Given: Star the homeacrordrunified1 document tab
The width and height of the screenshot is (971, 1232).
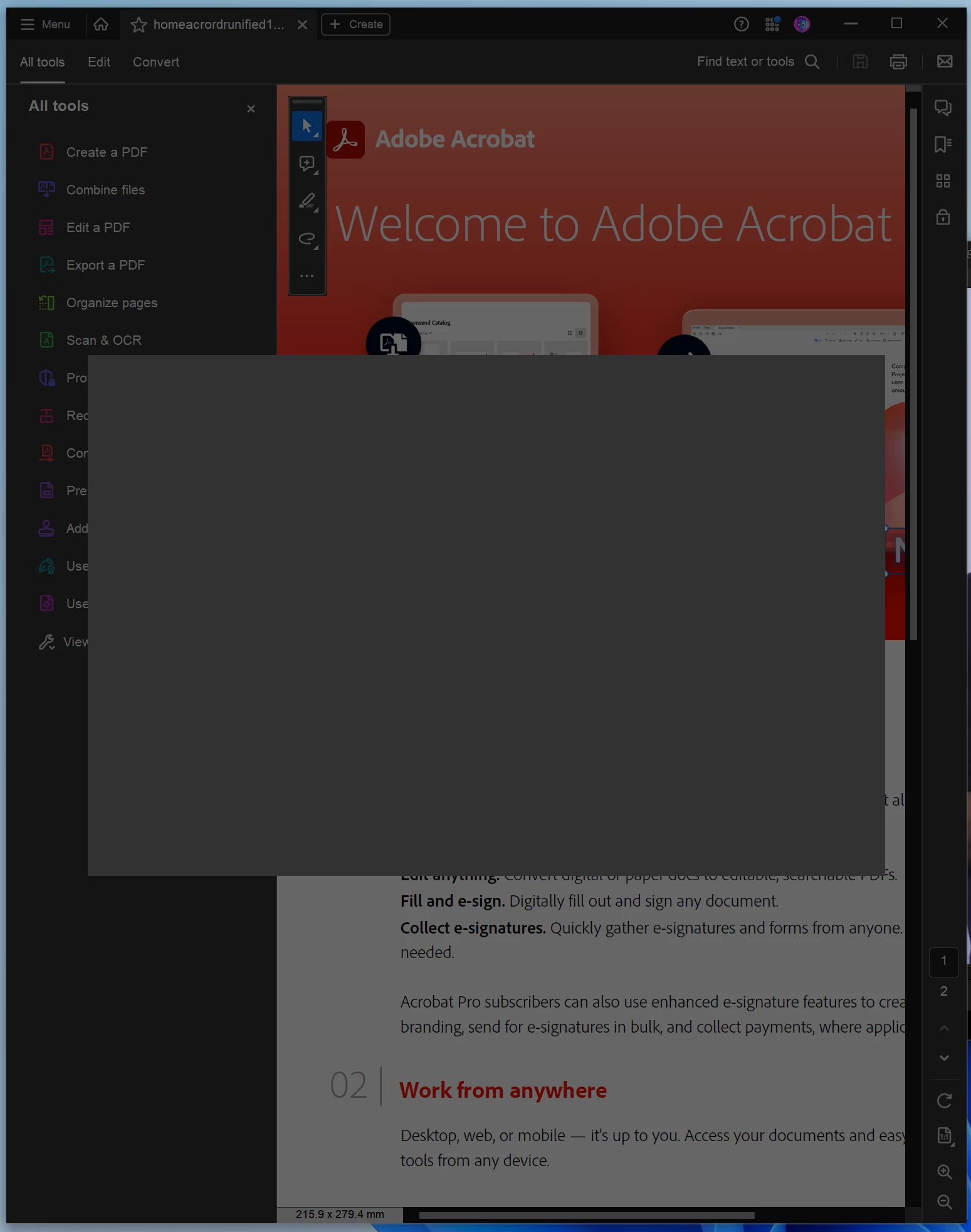Looking at the screenshot, I should point(139,24).
